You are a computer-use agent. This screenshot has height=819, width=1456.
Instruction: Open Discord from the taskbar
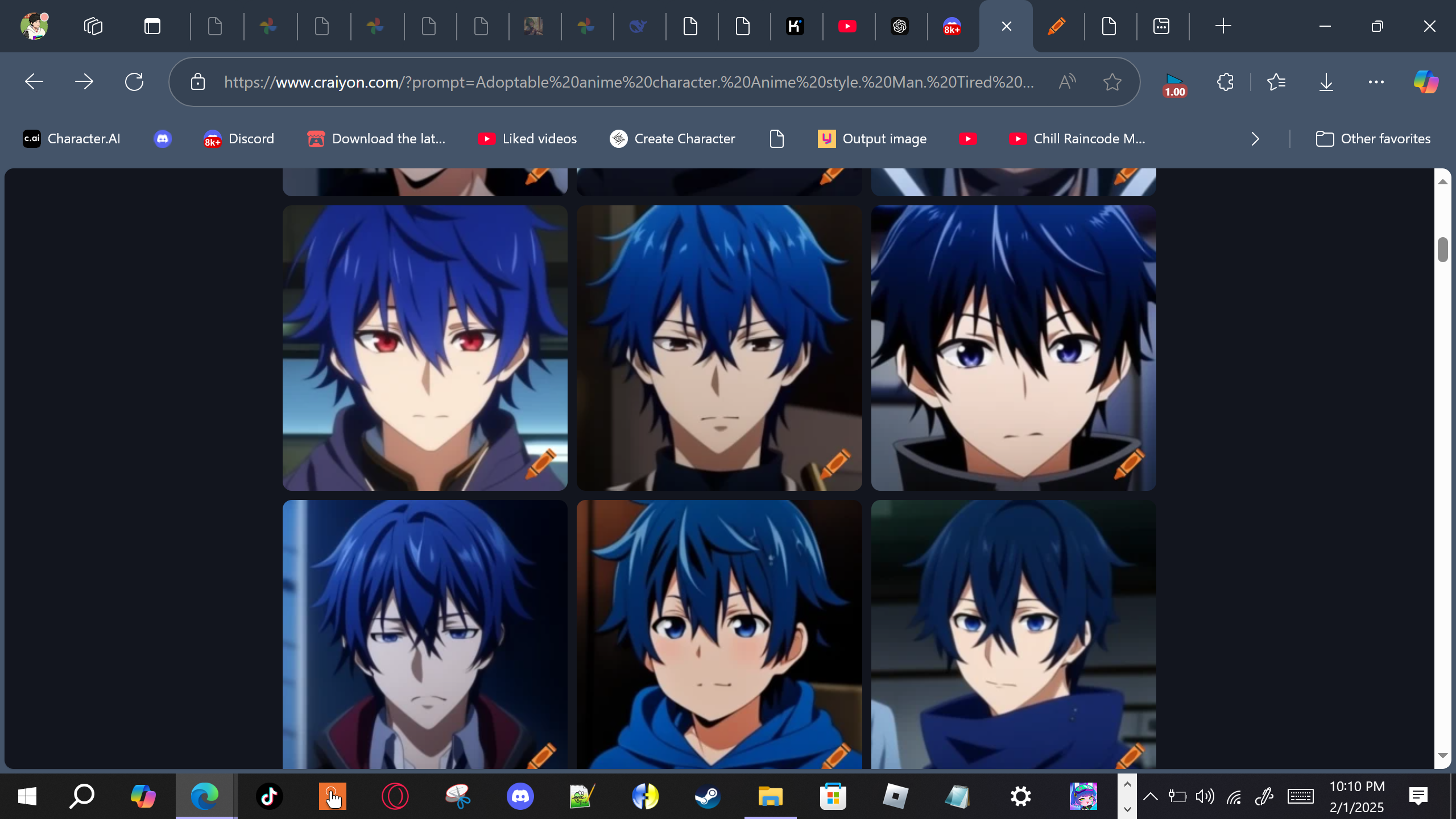click(x=520, y=796)
